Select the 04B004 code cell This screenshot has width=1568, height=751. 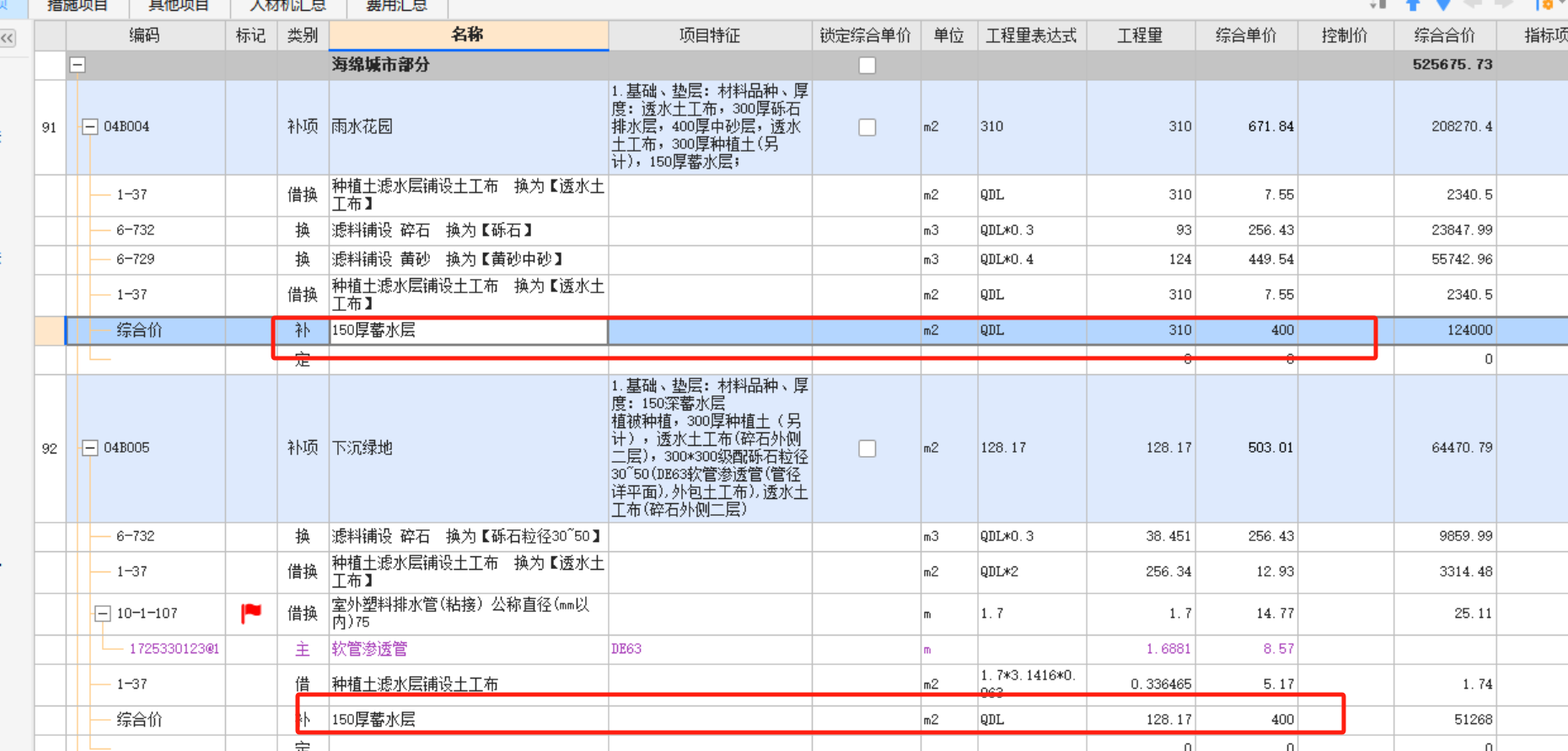(126, 127)
